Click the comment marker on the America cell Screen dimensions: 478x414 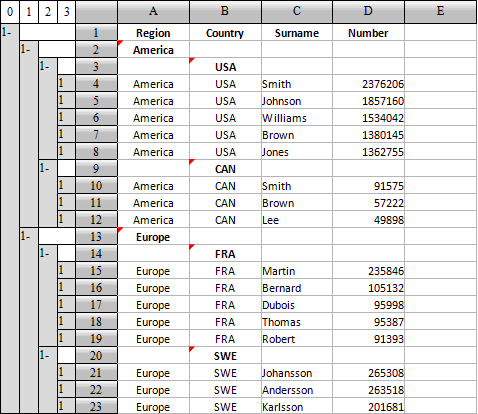pos(120,43)
